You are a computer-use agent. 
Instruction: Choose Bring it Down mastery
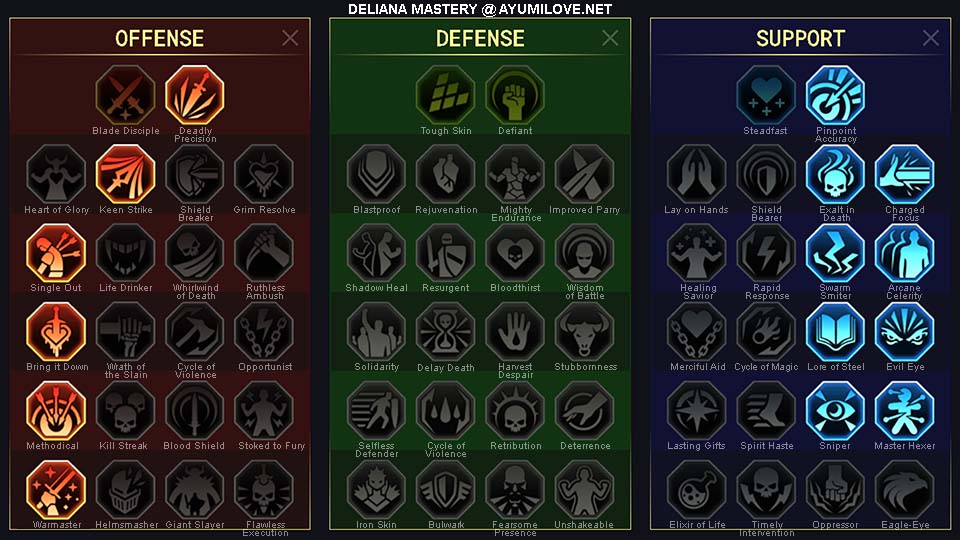click(x=56, y=332)
